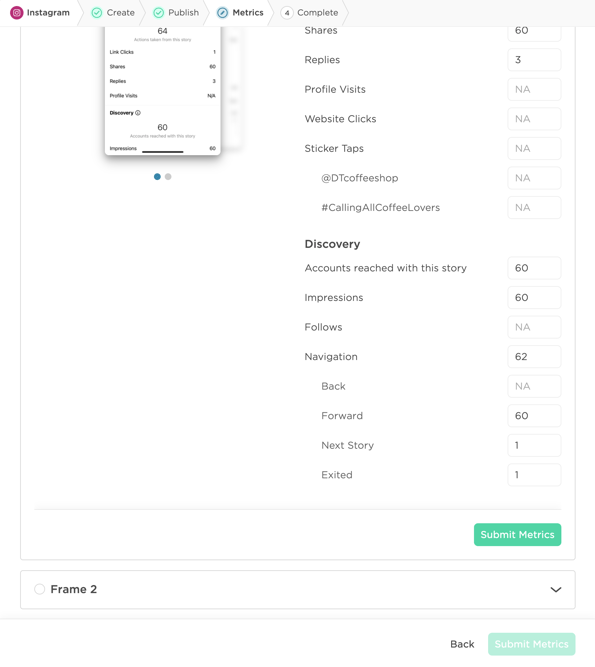This screenshot has height=667, width=595.
Task: Click the story insights screenshot thumbnail
Action: (162, 91)
